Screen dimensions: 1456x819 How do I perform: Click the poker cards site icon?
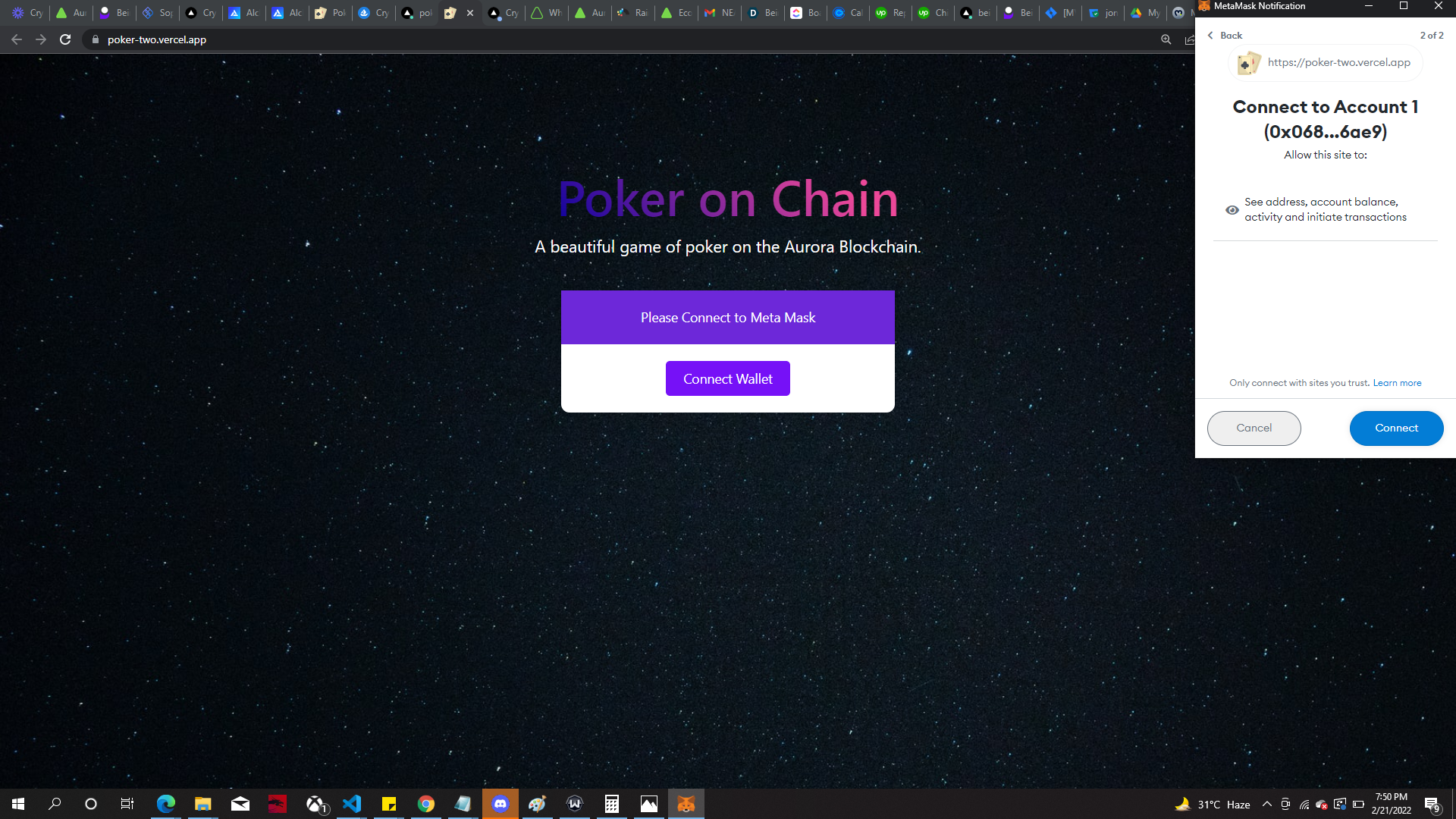click(x=1247, y=63)
